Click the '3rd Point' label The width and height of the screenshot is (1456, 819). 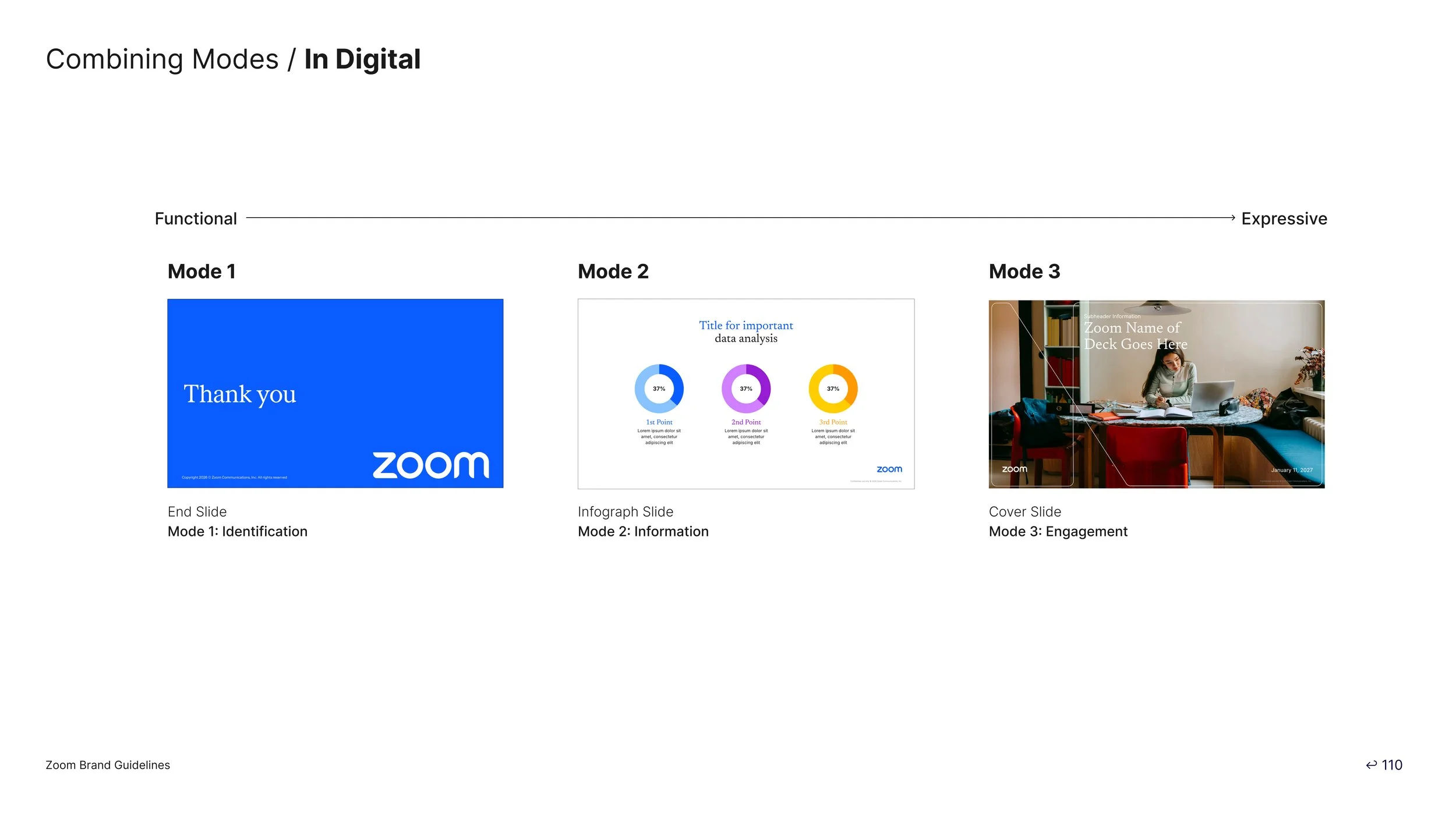(833, 422)
